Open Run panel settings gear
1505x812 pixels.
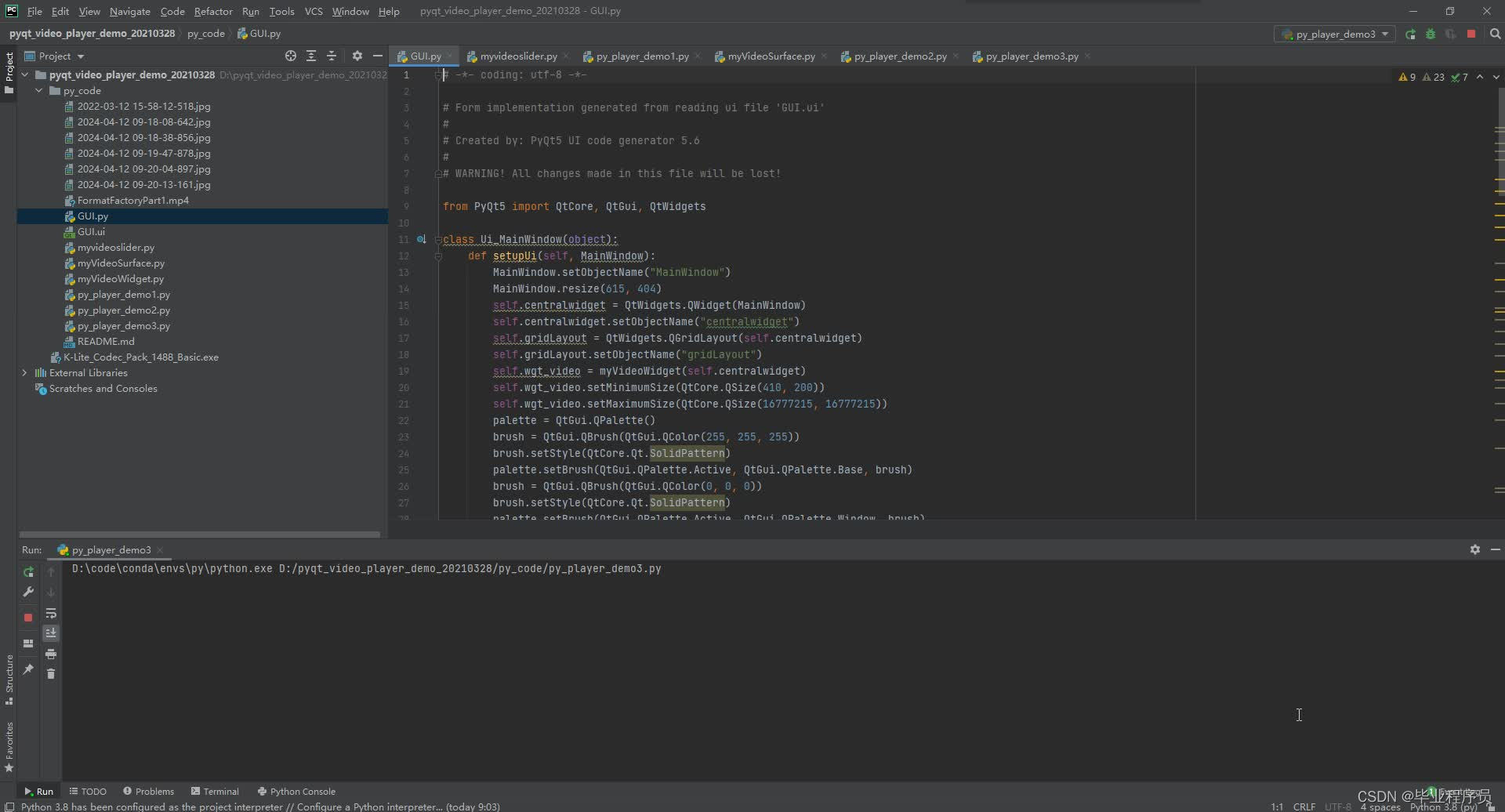click(x=1474, y=549)
